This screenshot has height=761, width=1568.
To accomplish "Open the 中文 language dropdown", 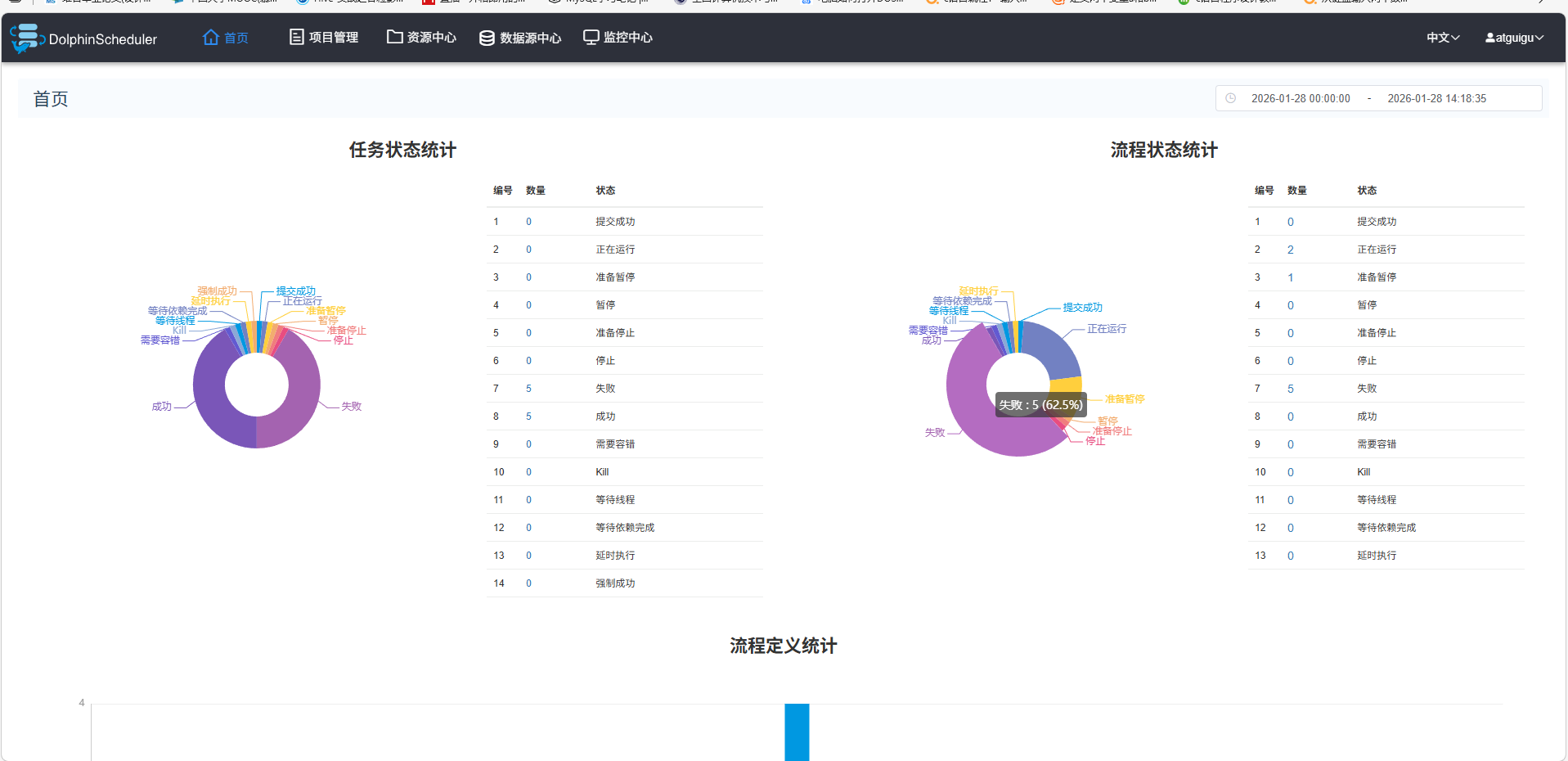I will (1442, 37).
